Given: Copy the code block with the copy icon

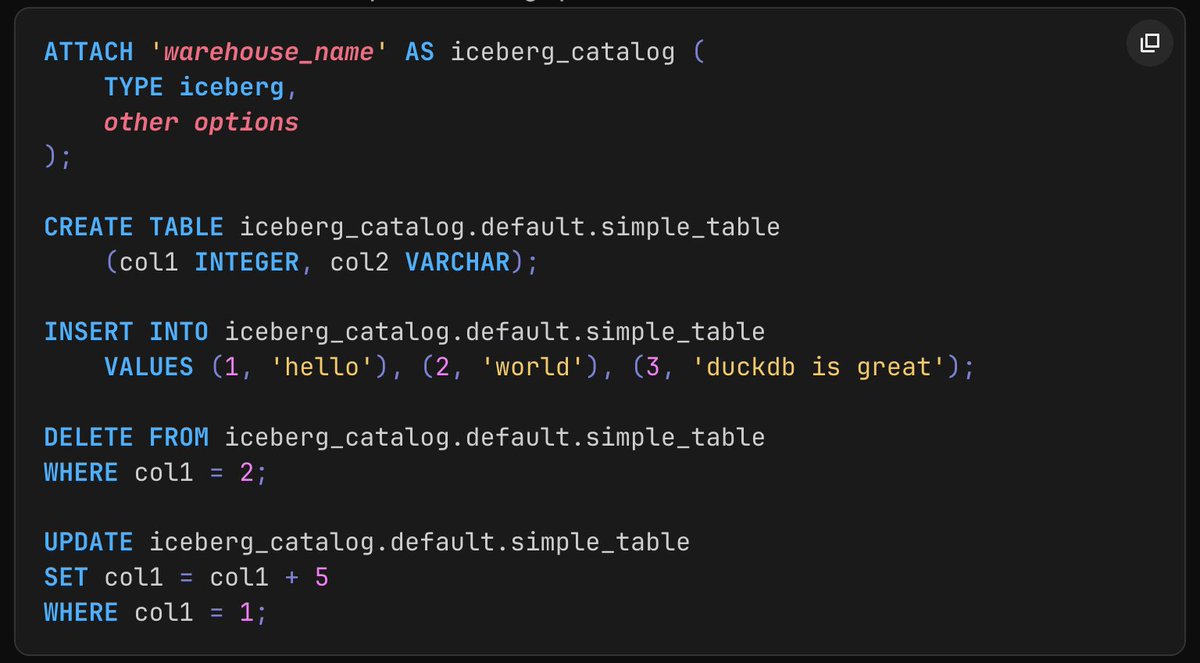Looking at the screenshot, I should click(1150, 43).
